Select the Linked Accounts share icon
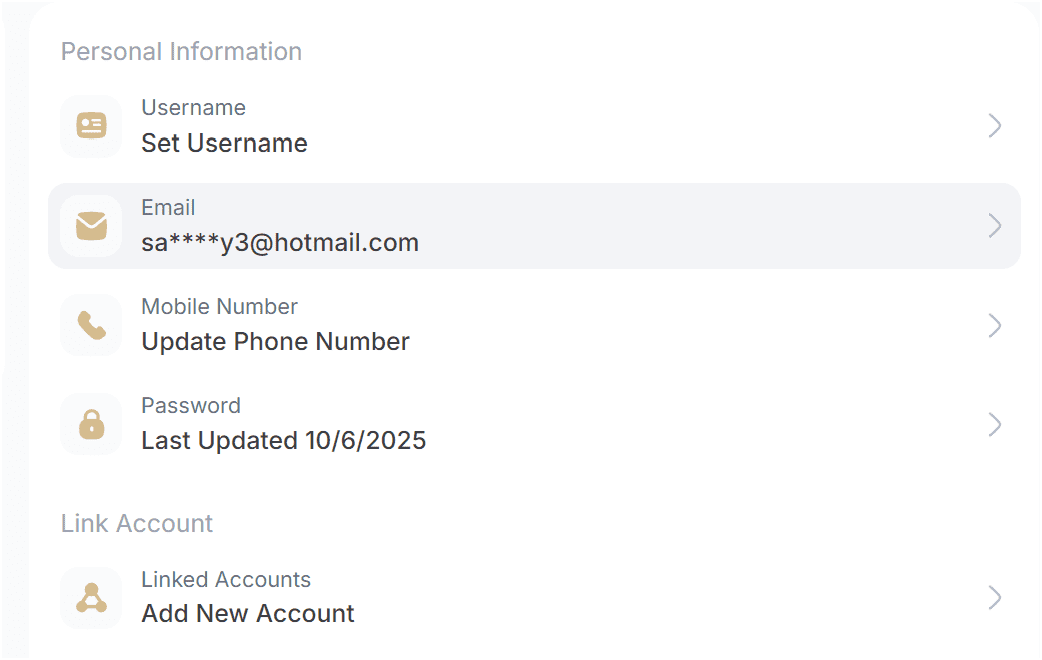1042x660 pixels. pyautogui.click(x=91, y=597)
